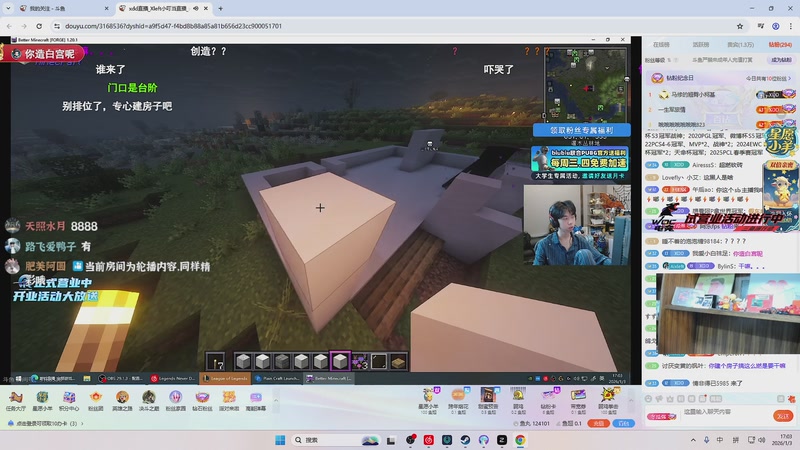Select the 星愿小羊 gift in gift bar

(428, 401)
